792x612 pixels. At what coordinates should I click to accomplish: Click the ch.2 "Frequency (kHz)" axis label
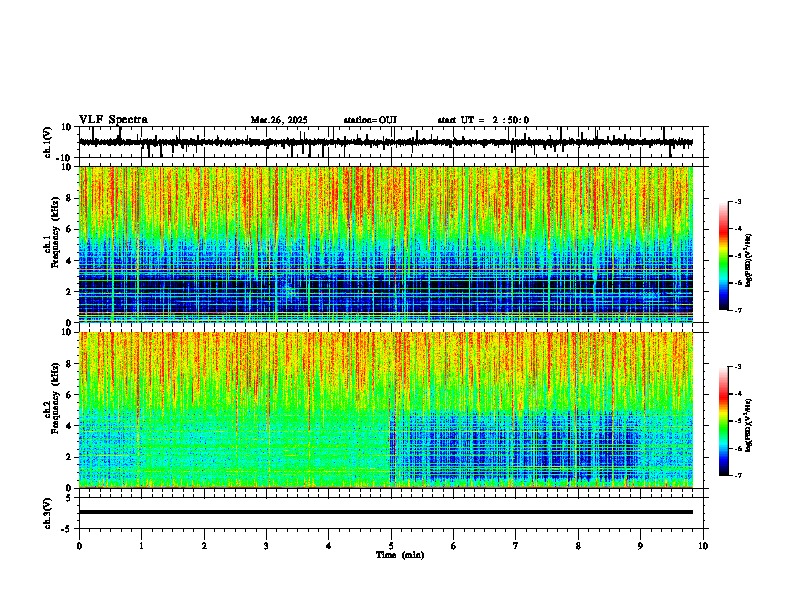pyautogui.click(x=55, y=398)
